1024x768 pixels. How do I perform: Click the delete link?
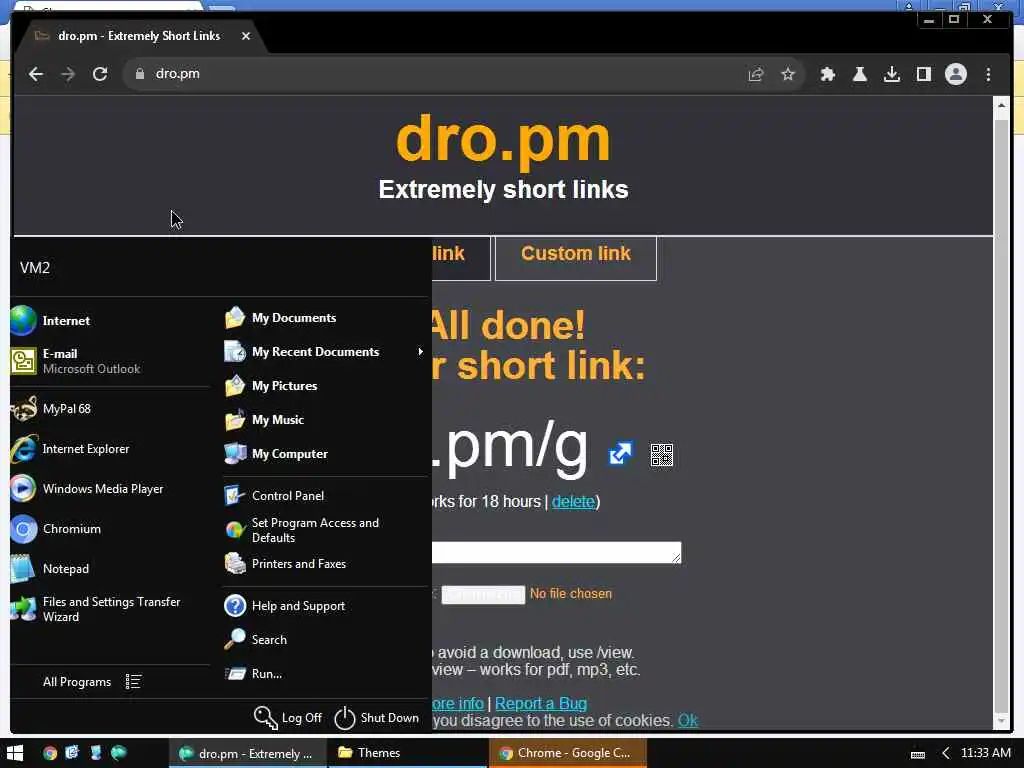coord(573,502)
